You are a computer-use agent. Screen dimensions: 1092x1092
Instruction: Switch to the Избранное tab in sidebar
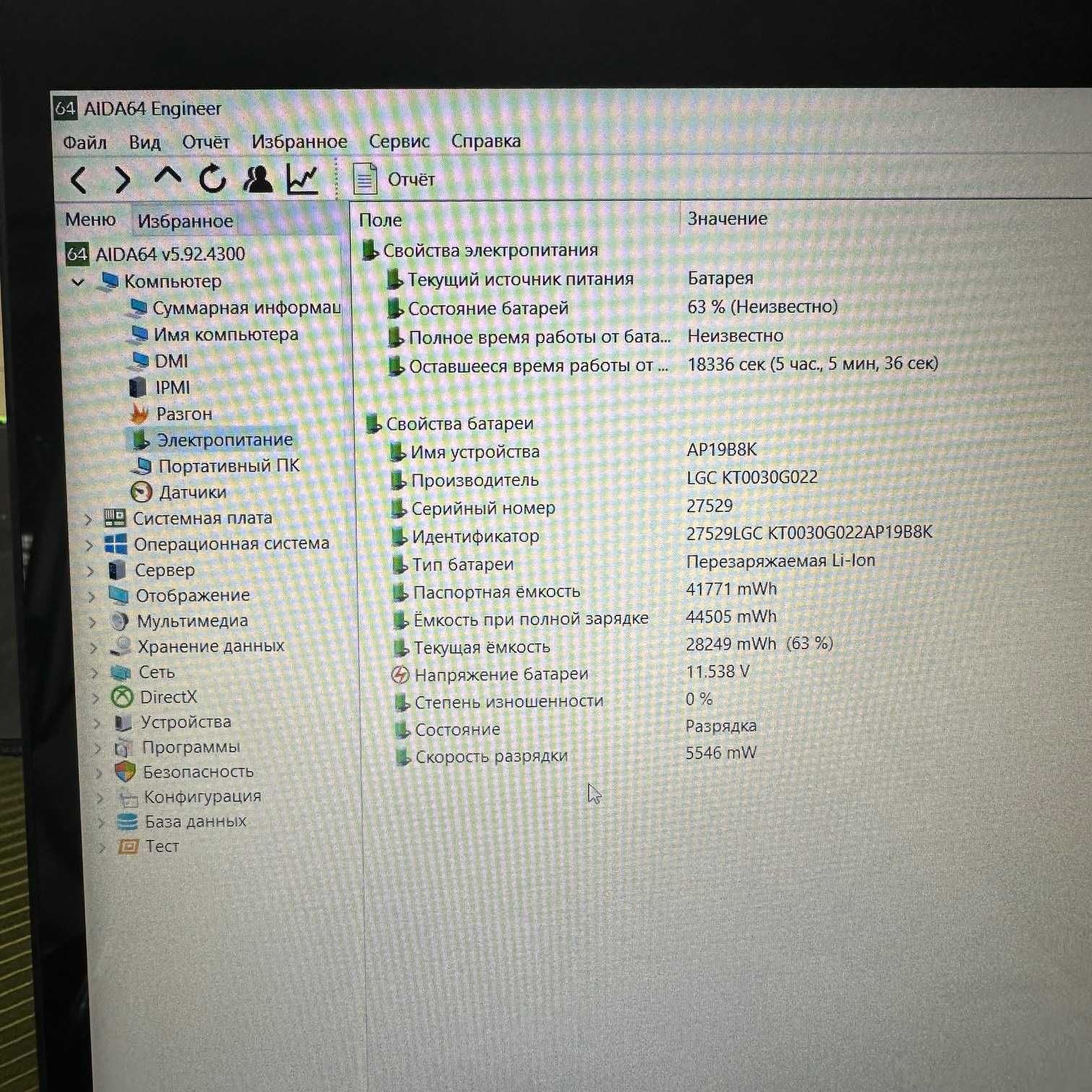tap(185, 221)
